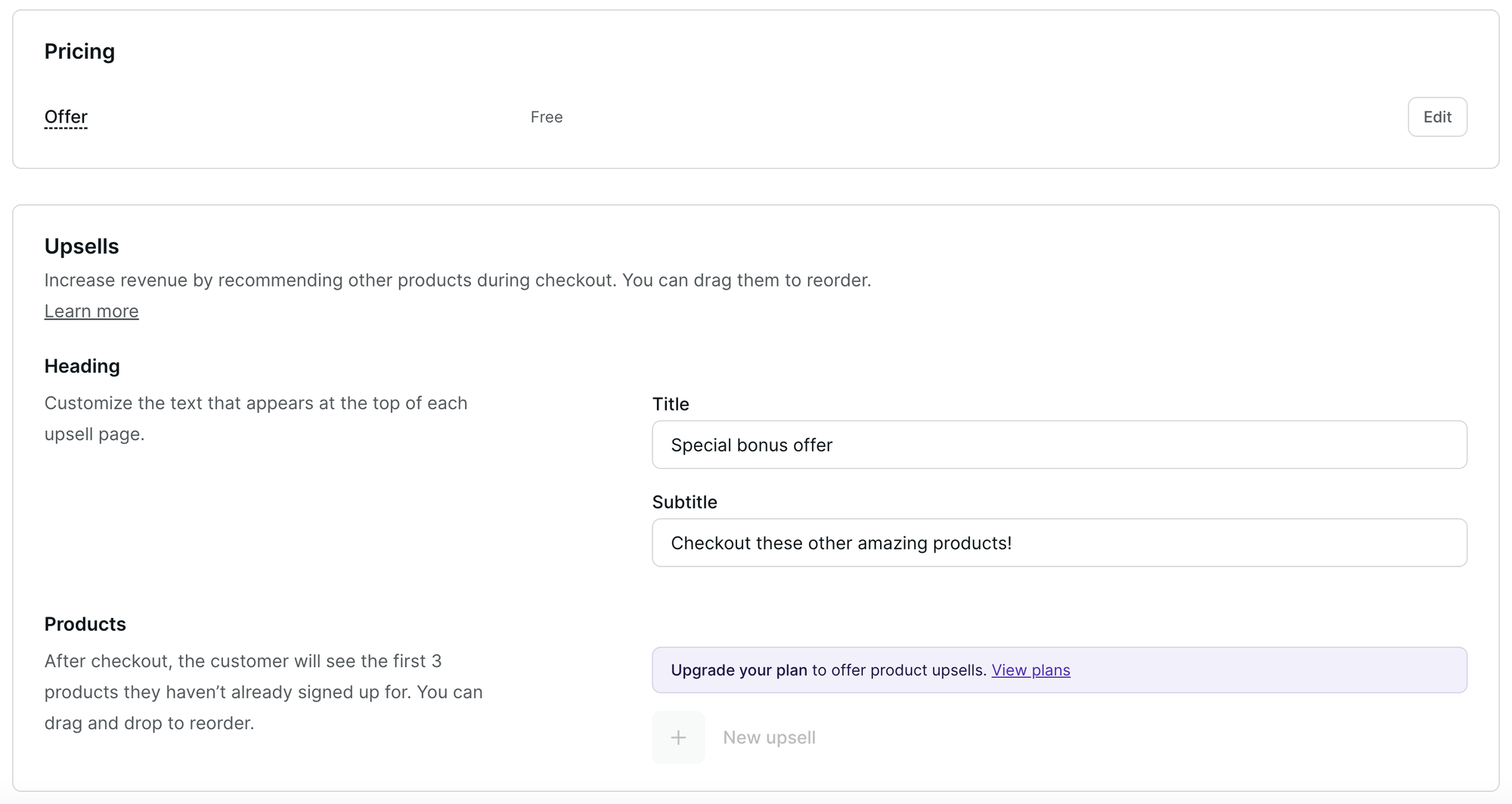
Task: Focus the Title field with Special bonus offer
Action: point(1058,445)
